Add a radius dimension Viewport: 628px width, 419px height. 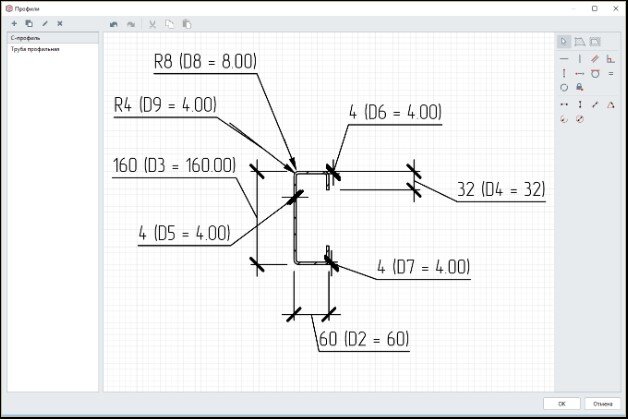click(x=564, y=119)
